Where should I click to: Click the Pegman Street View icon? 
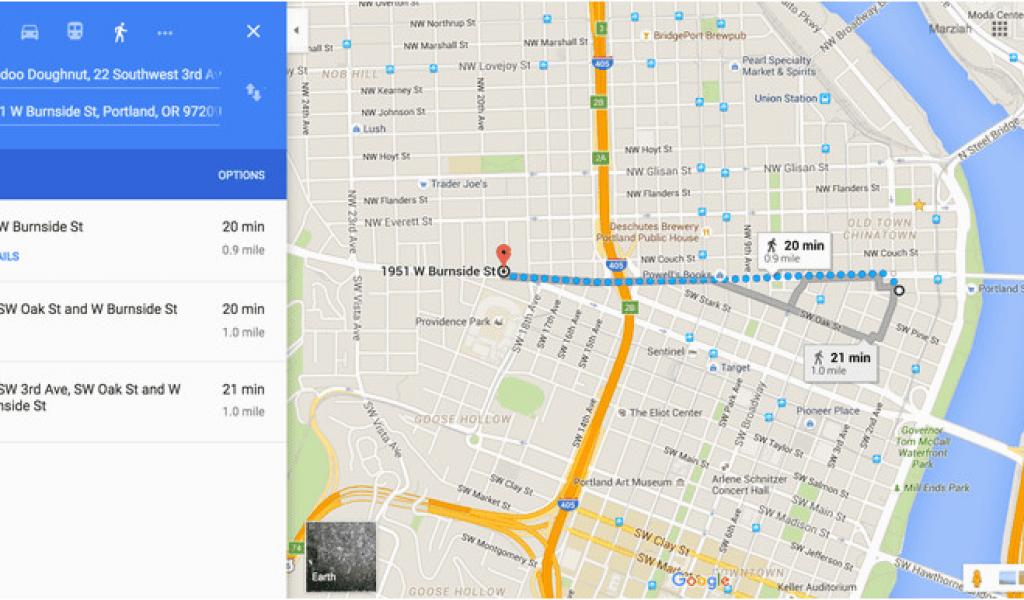point(977,578)
